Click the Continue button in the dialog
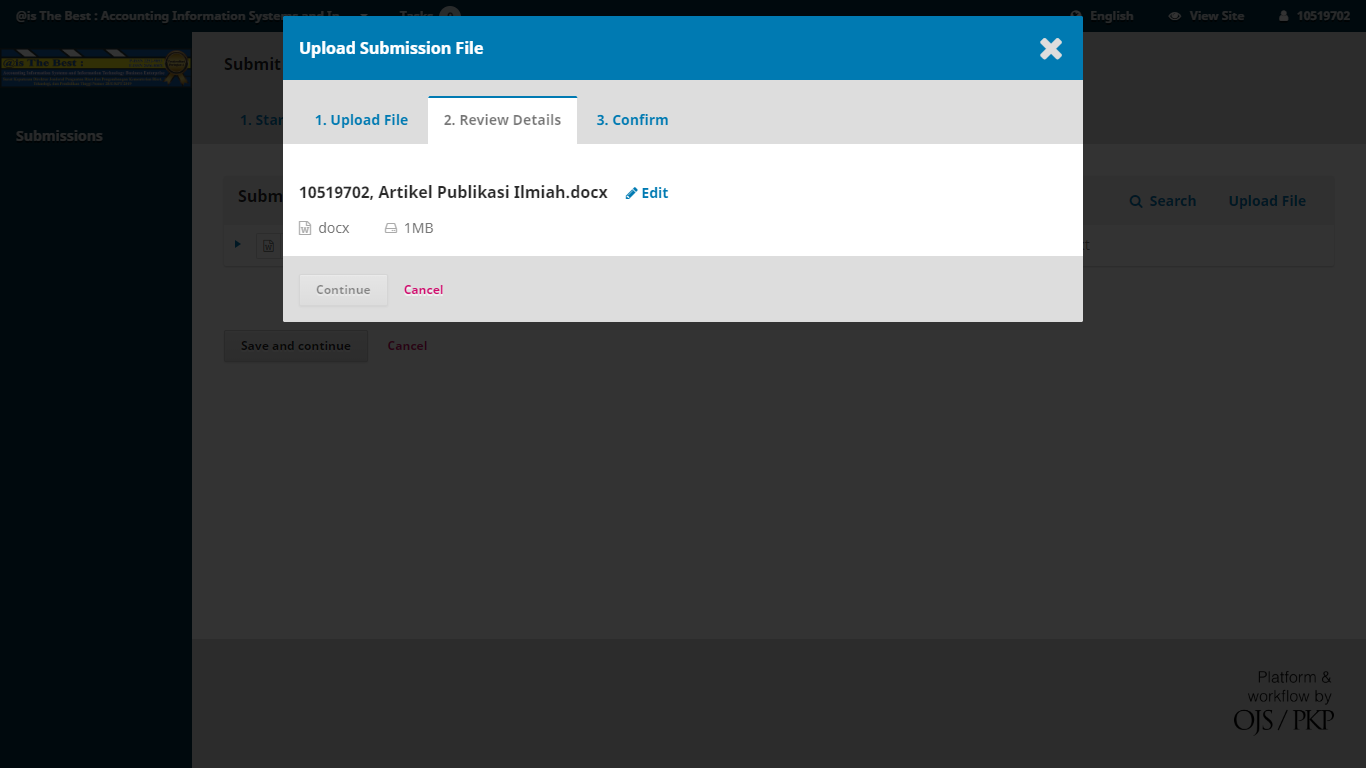1366x768 pixels. pyautogui.click(x=343, y=290)
